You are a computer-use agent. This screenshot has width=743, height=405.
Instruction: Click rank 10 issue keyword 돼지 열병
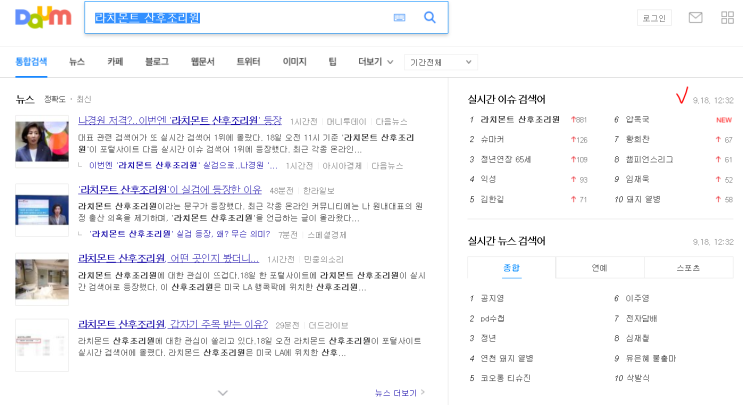click(643, 199)
